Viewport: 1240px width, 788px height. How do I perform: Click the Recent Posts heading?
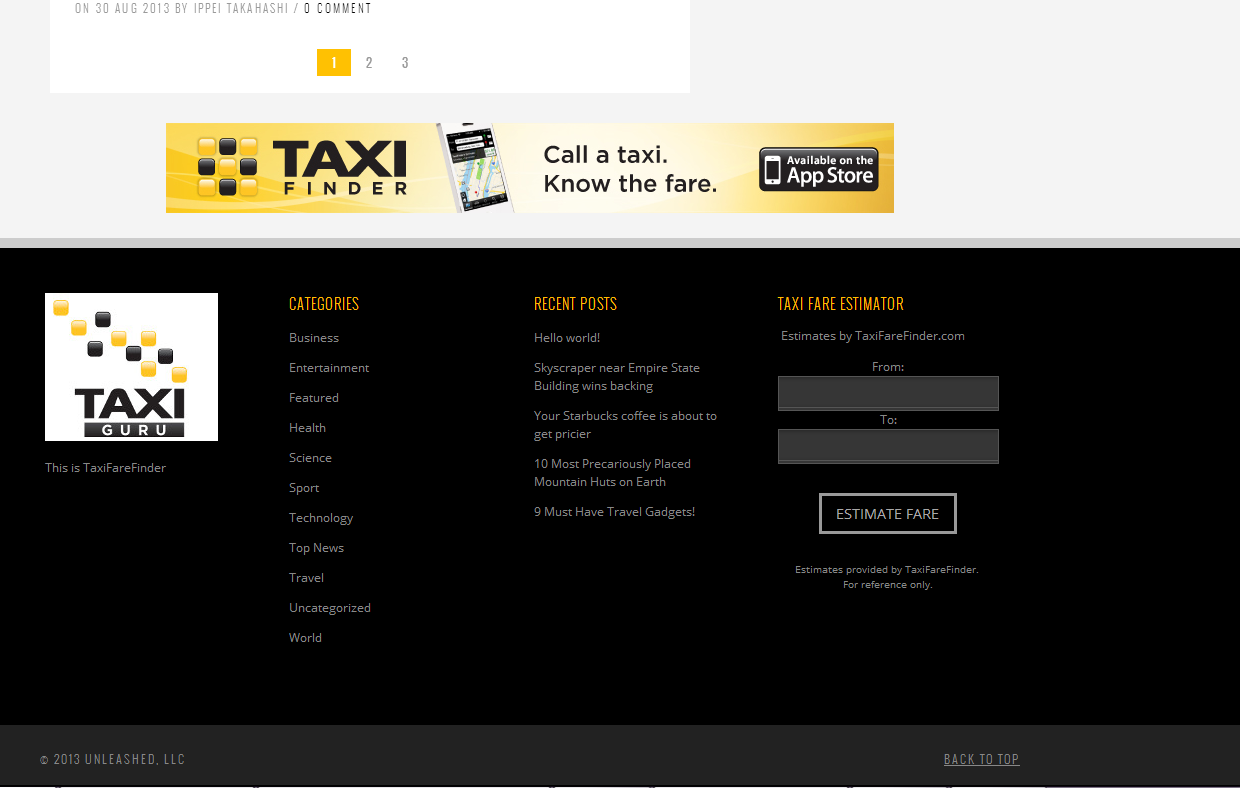pyautogui.click(x=575, y=304)
